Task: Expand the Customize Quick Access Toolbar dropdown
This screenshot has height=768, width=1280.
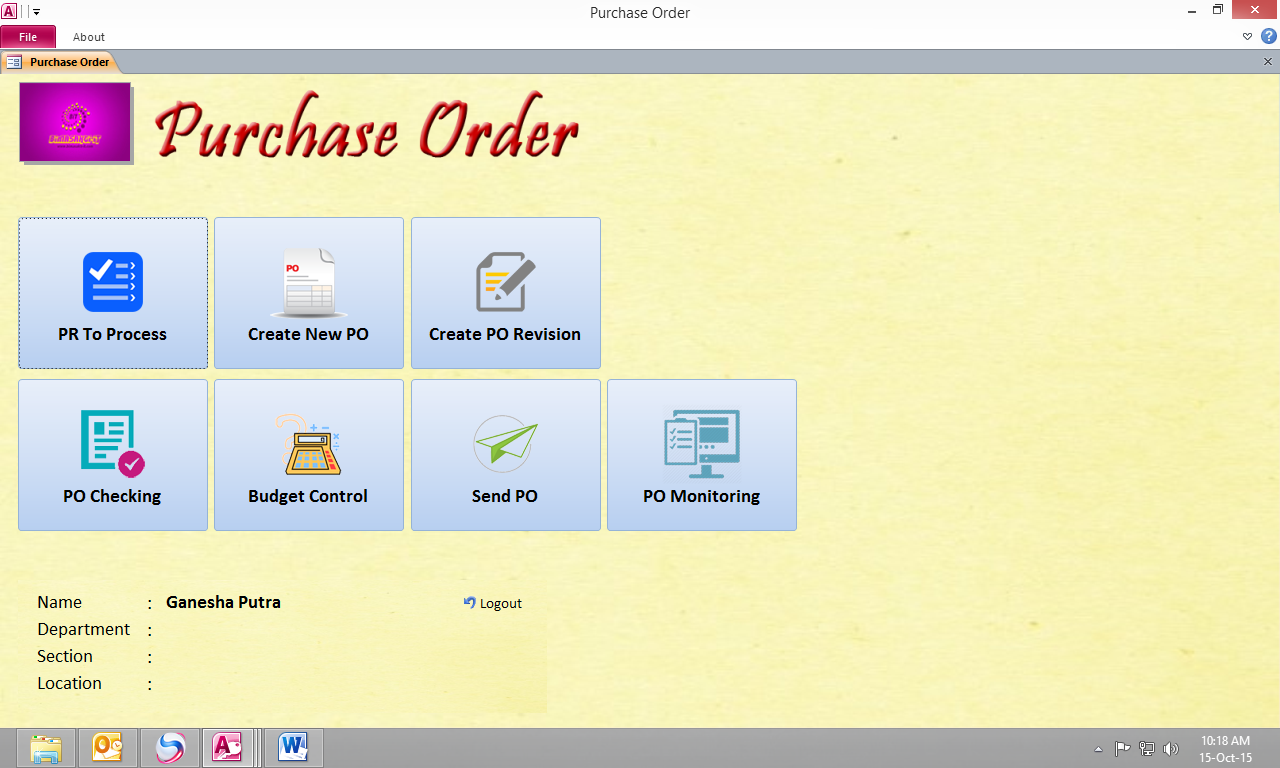Action: point(37,12)
